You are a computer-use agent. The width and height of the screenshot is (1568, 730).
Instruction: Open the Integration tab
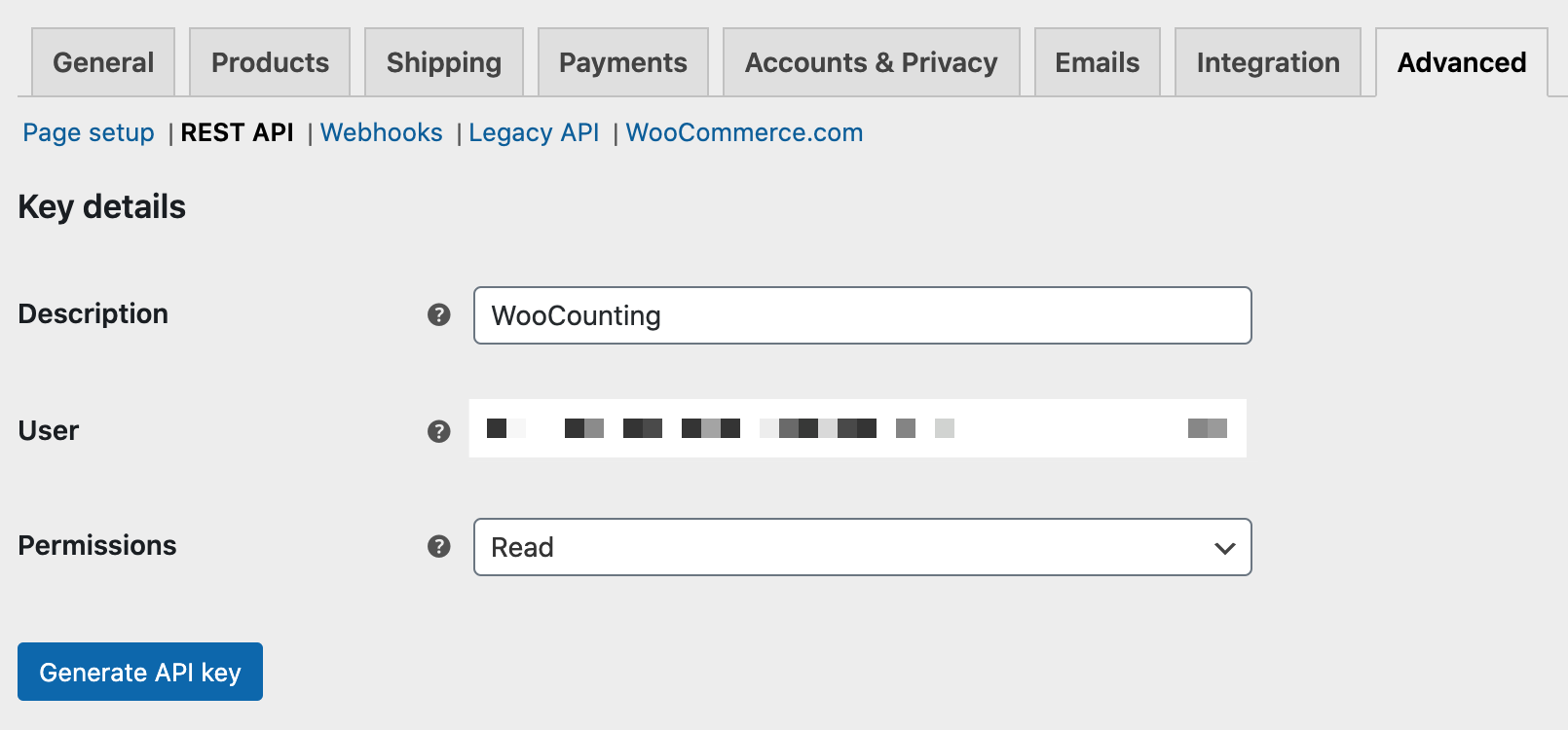click(1268, 62)
